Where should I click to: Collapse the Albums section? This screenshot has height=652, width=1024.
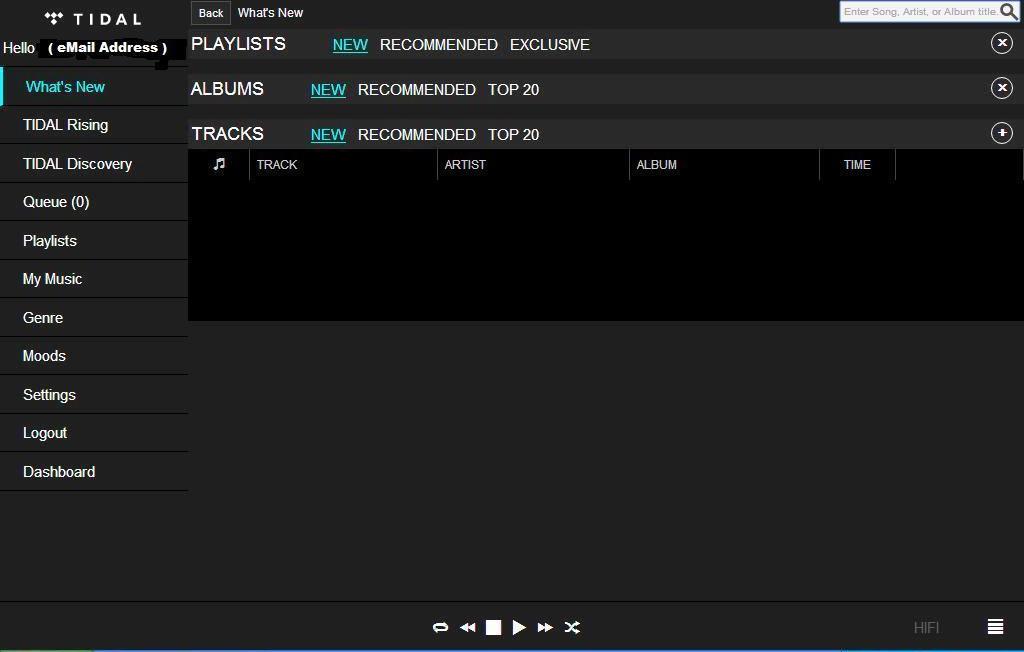click(1002, 88)
